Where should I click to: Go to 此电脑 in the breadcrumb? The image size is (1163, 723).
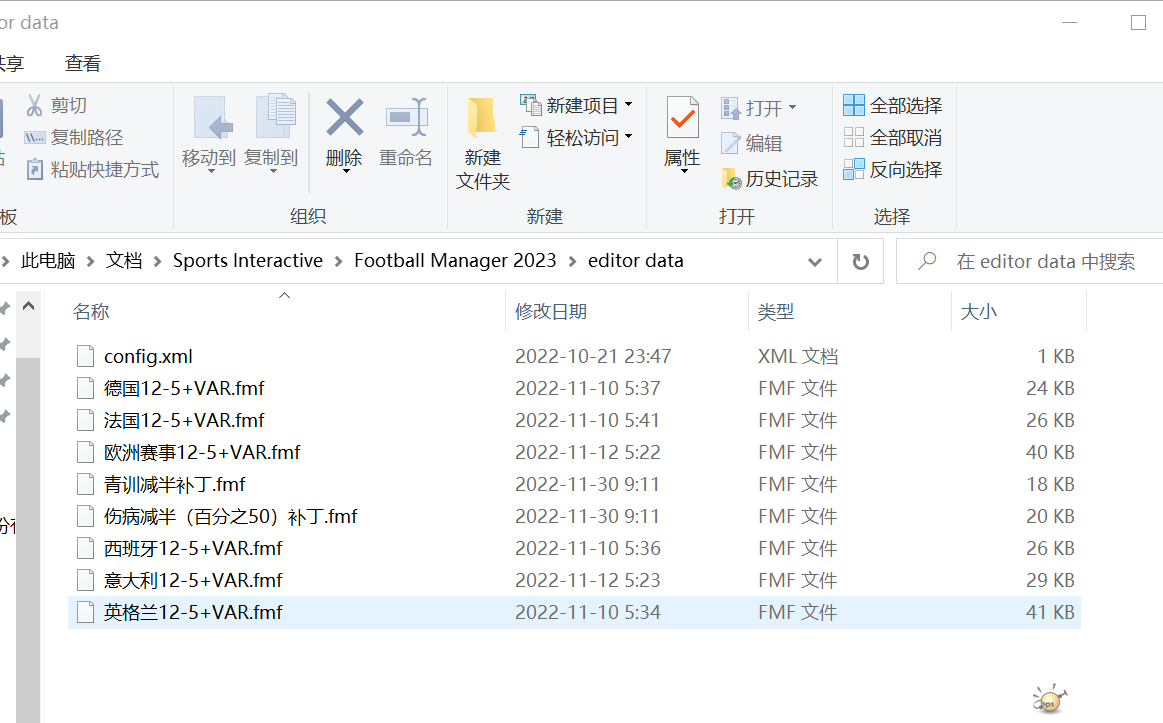pyautogui.click(x=48, y=261)
